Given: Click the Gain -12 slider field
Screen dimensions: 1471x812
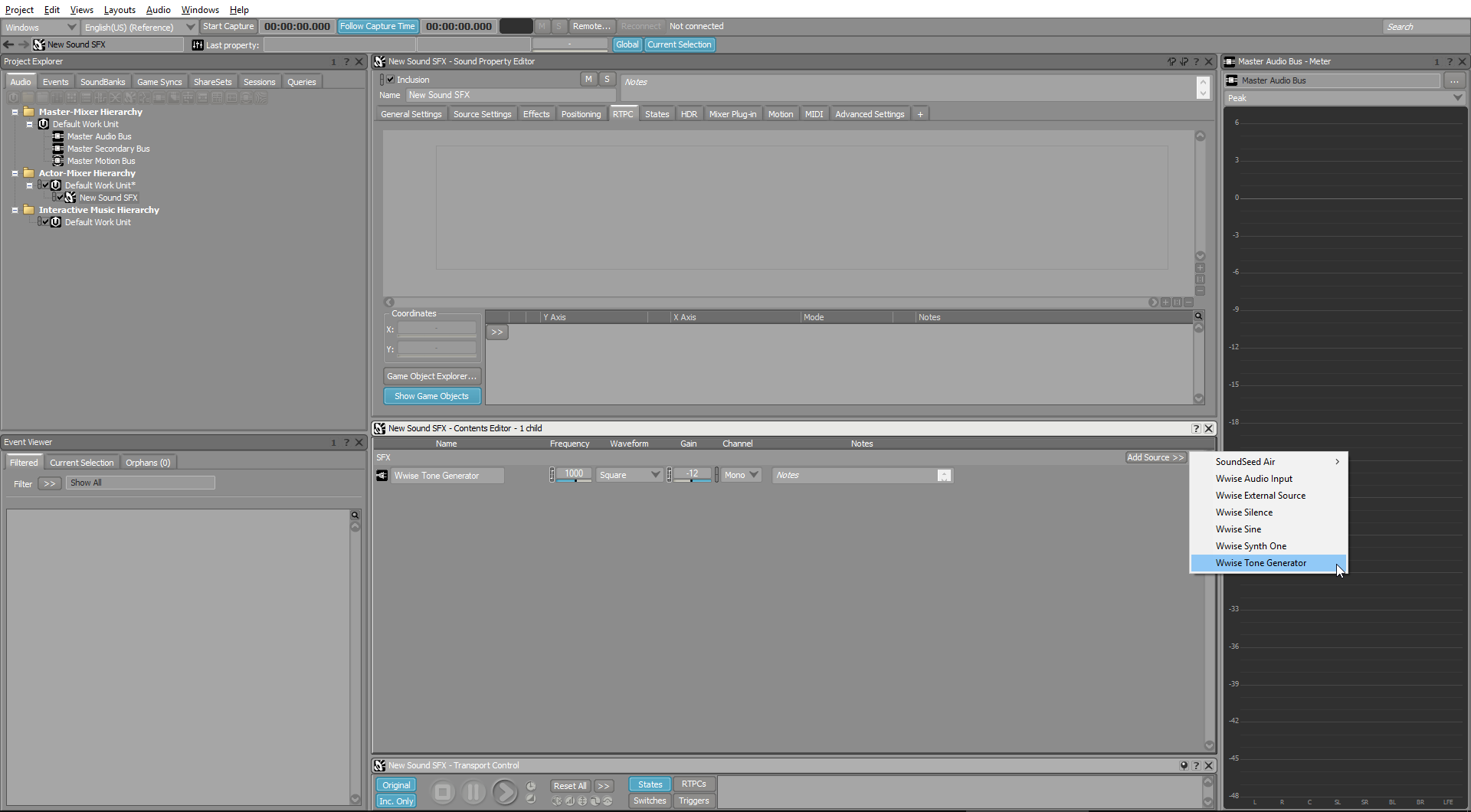Looking at the screenshot, I should (x=692, y=475).
